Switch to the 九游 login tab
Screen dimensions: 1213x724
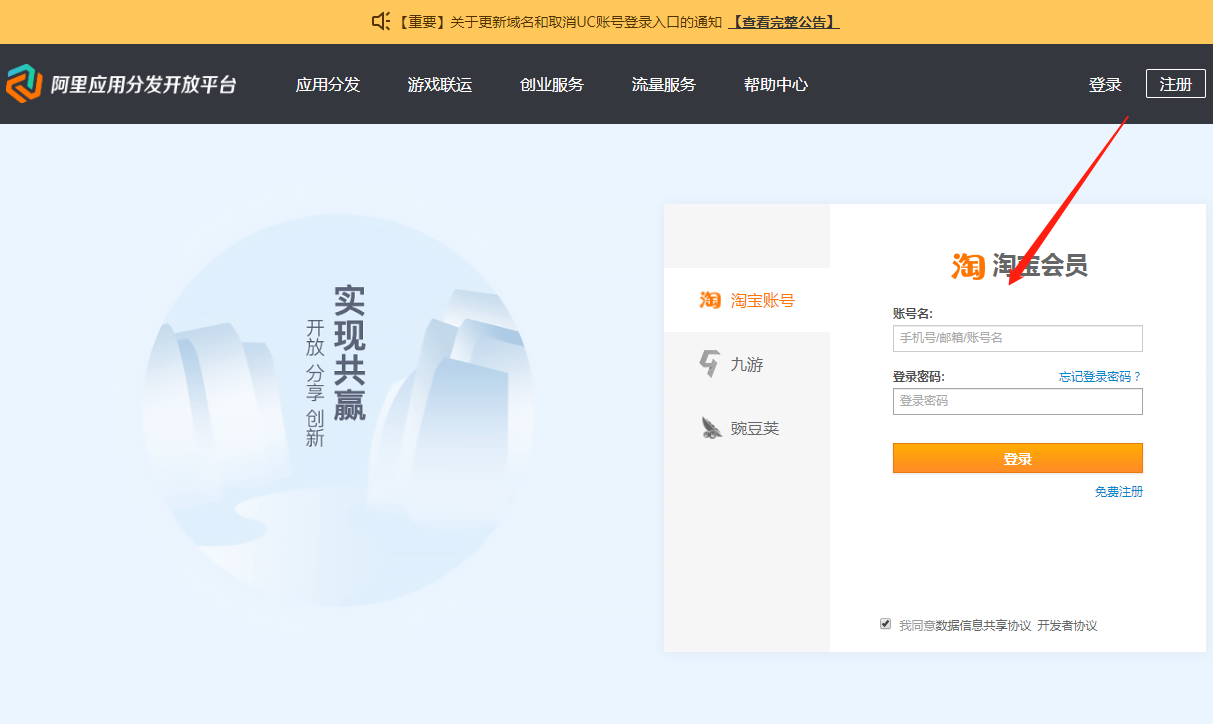(x=747, y=364)
